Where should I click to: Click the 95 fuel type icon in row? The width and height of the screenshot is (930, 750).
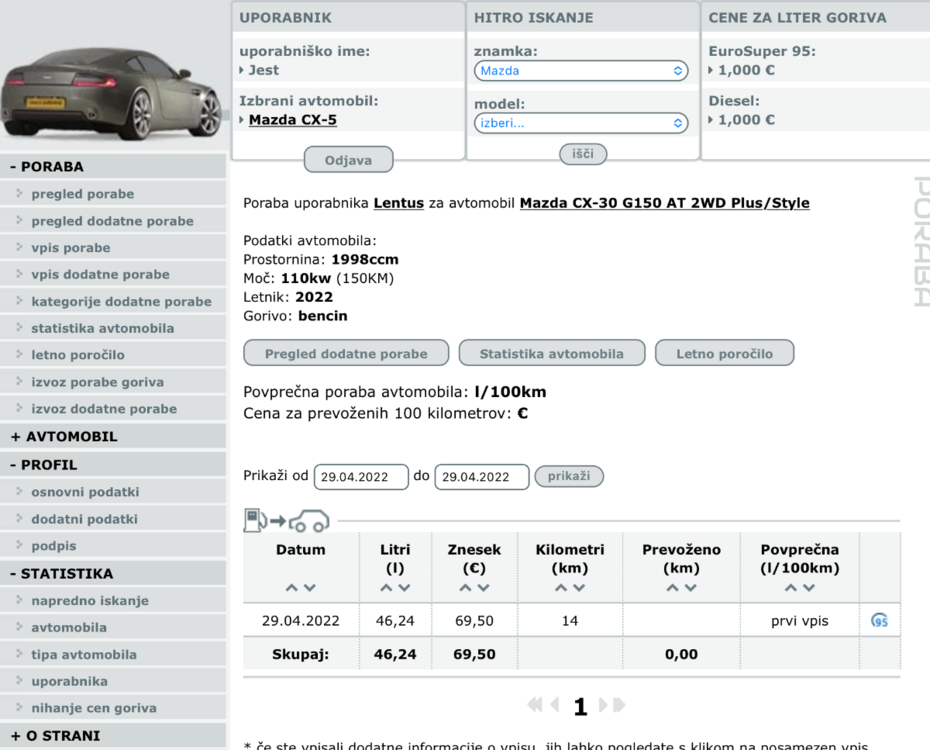click(x=879, y=621)
